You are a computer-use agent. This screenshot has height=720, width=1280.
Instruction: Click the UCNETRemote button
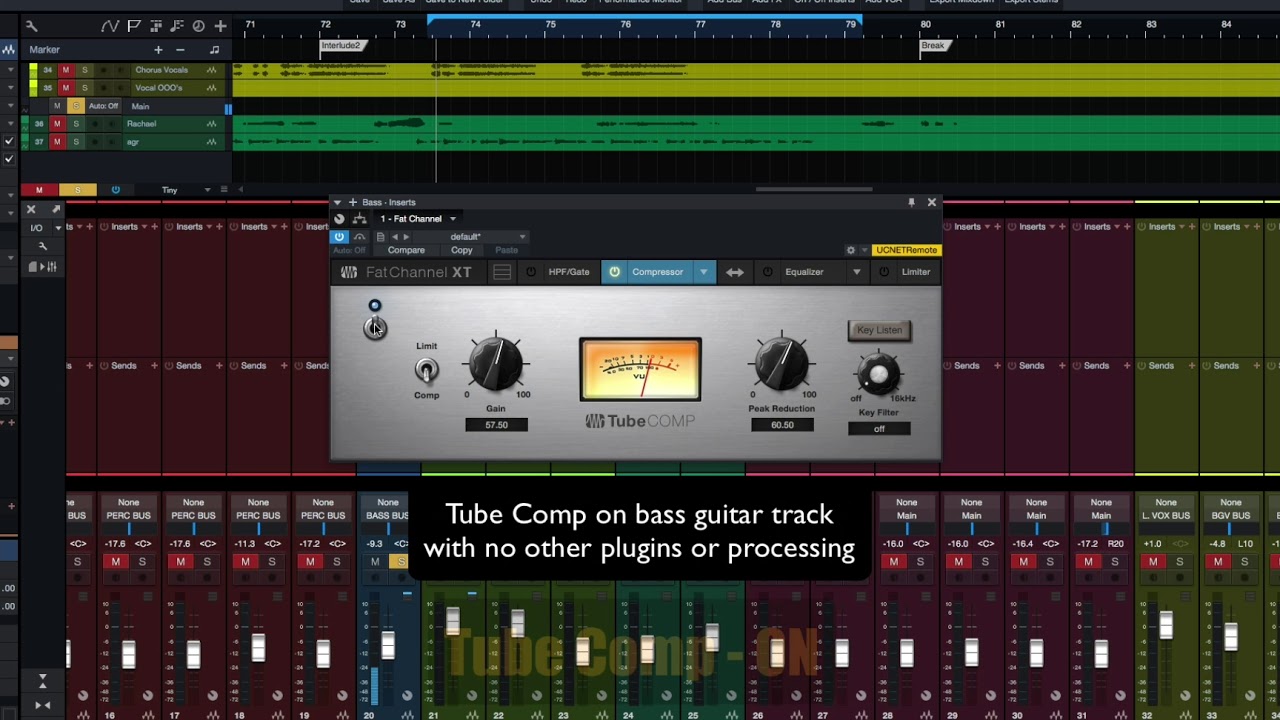907,250
